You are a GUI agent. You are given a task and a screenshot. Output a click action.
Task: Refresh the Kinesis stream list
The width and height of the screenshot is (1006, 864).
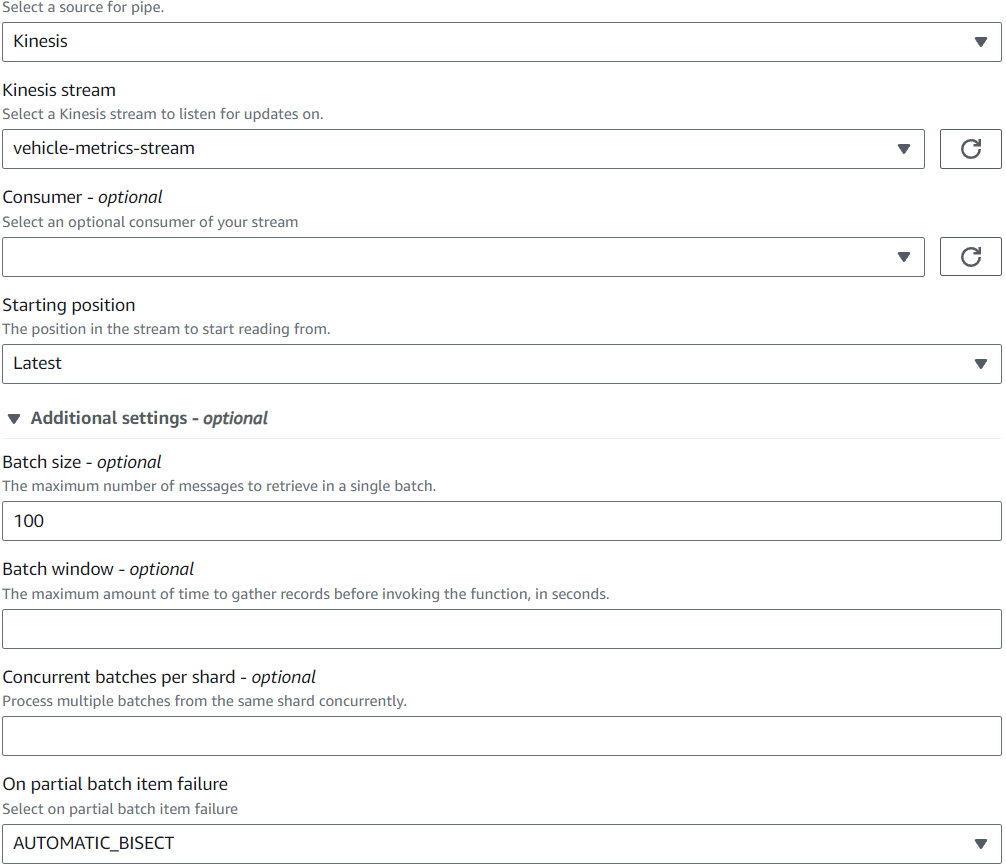pyautogui.click(x=970, y=149)
